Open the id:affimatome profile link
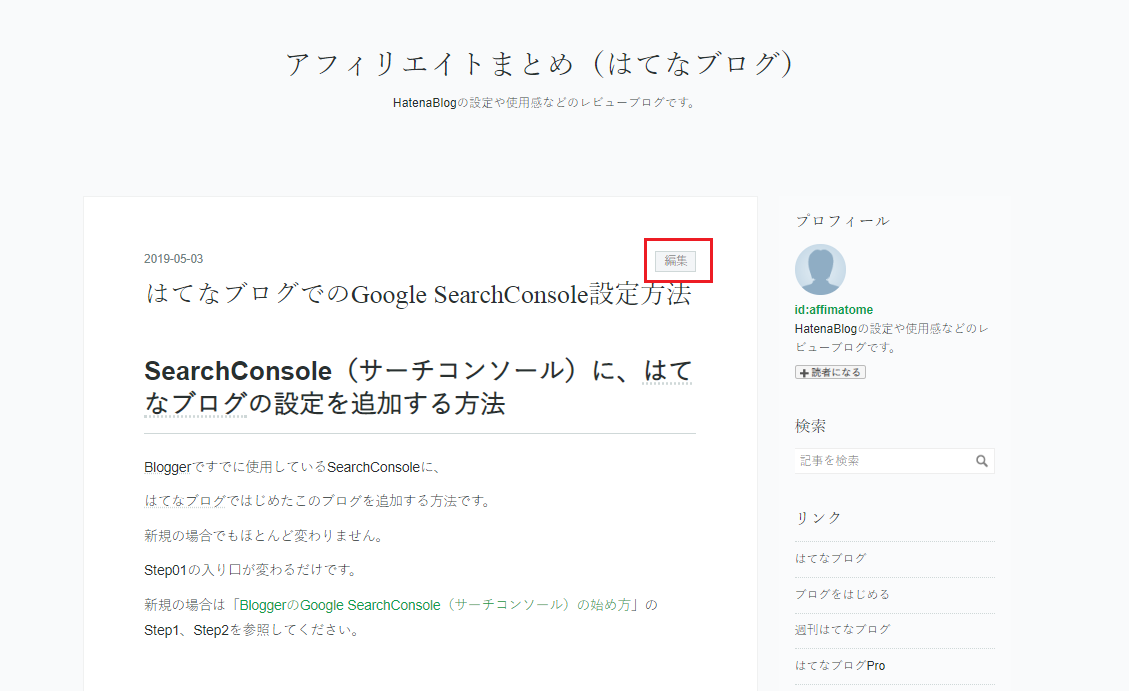Viewport: 1129px width, 691px height. (834, 310)
